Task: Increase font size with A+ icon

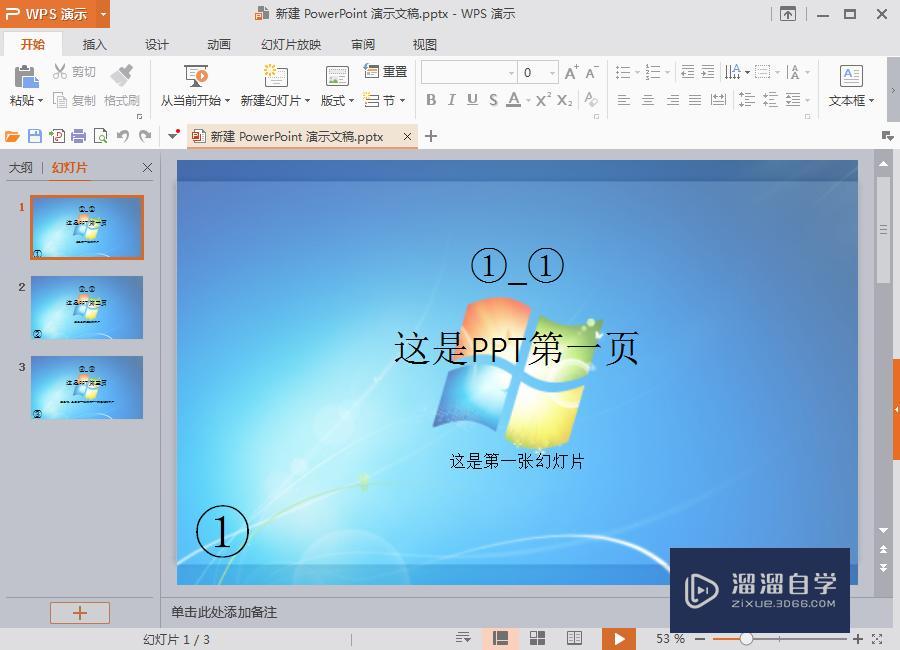Action: click(571, 72)
